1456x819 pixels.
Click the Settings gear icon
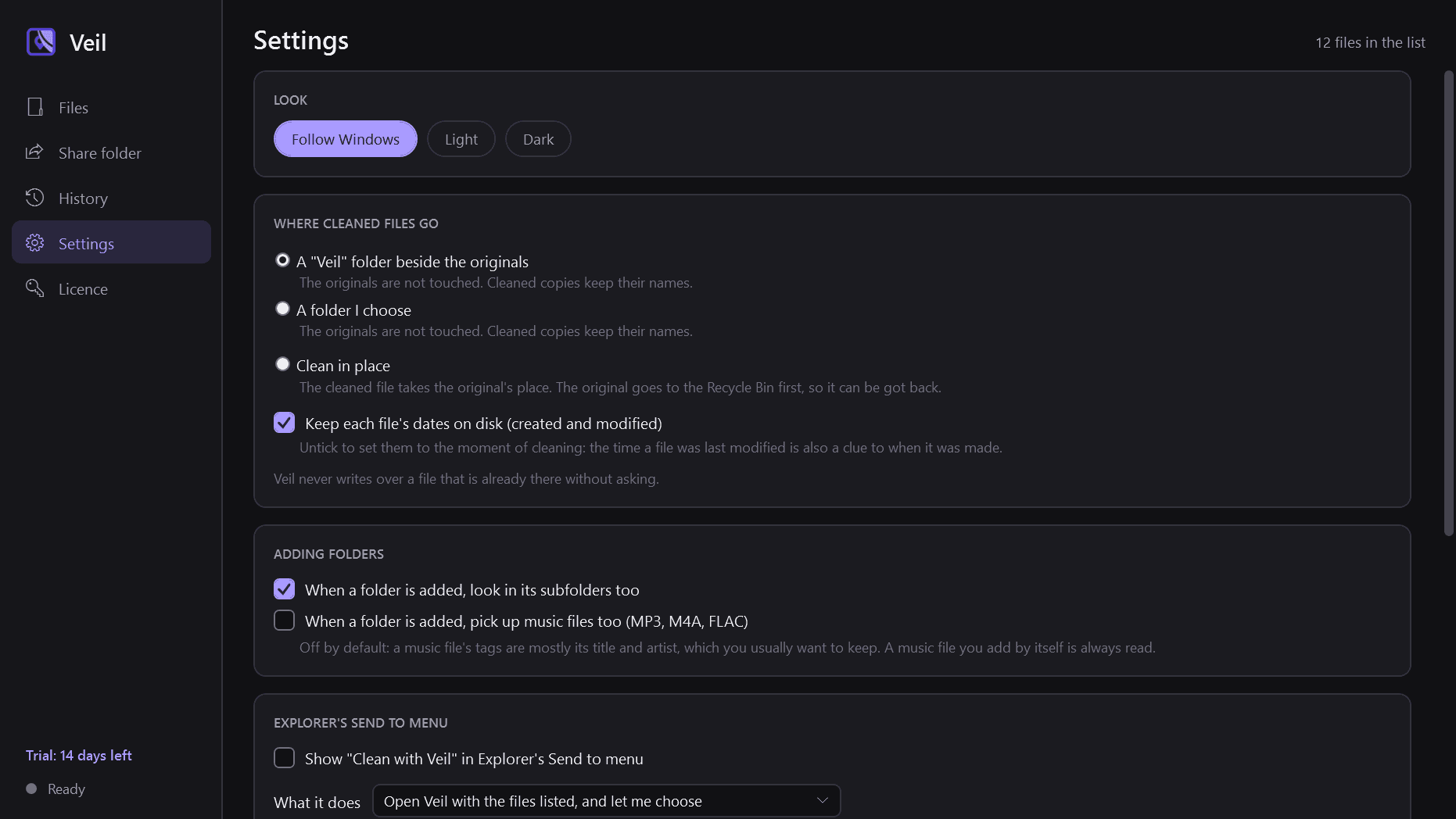(x=34, y=243)
